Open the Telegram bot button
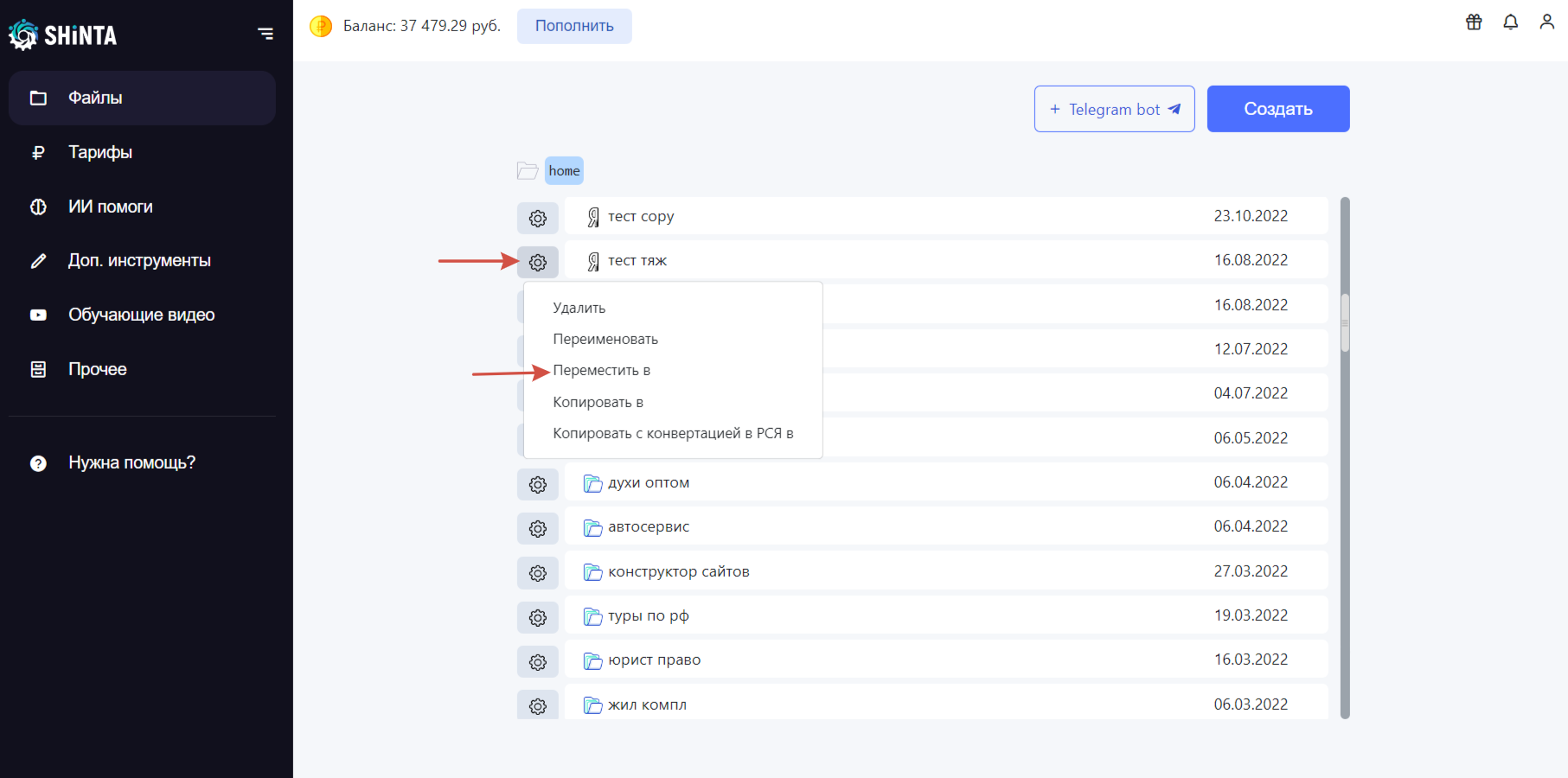Image resolution: width=1568 pixels, height=778 pixels. tap(1115, 109)
